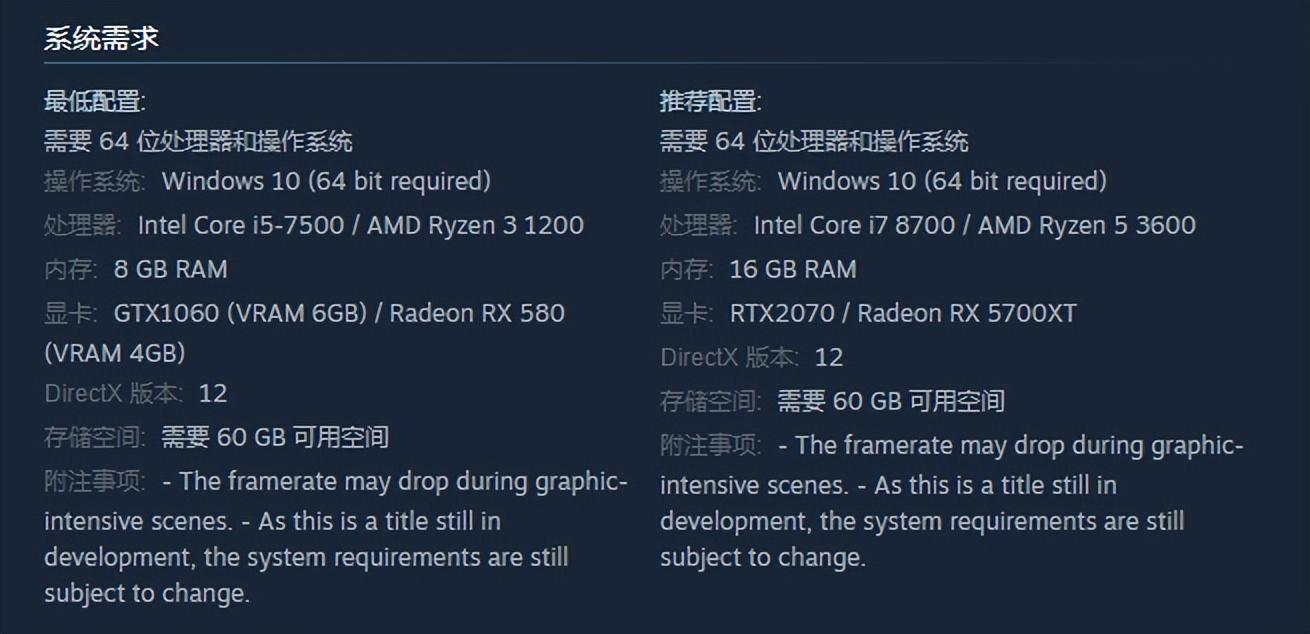Select the 最低配置 heading text
Viewport: 1310px width, 634px height.
coord(95,101)
